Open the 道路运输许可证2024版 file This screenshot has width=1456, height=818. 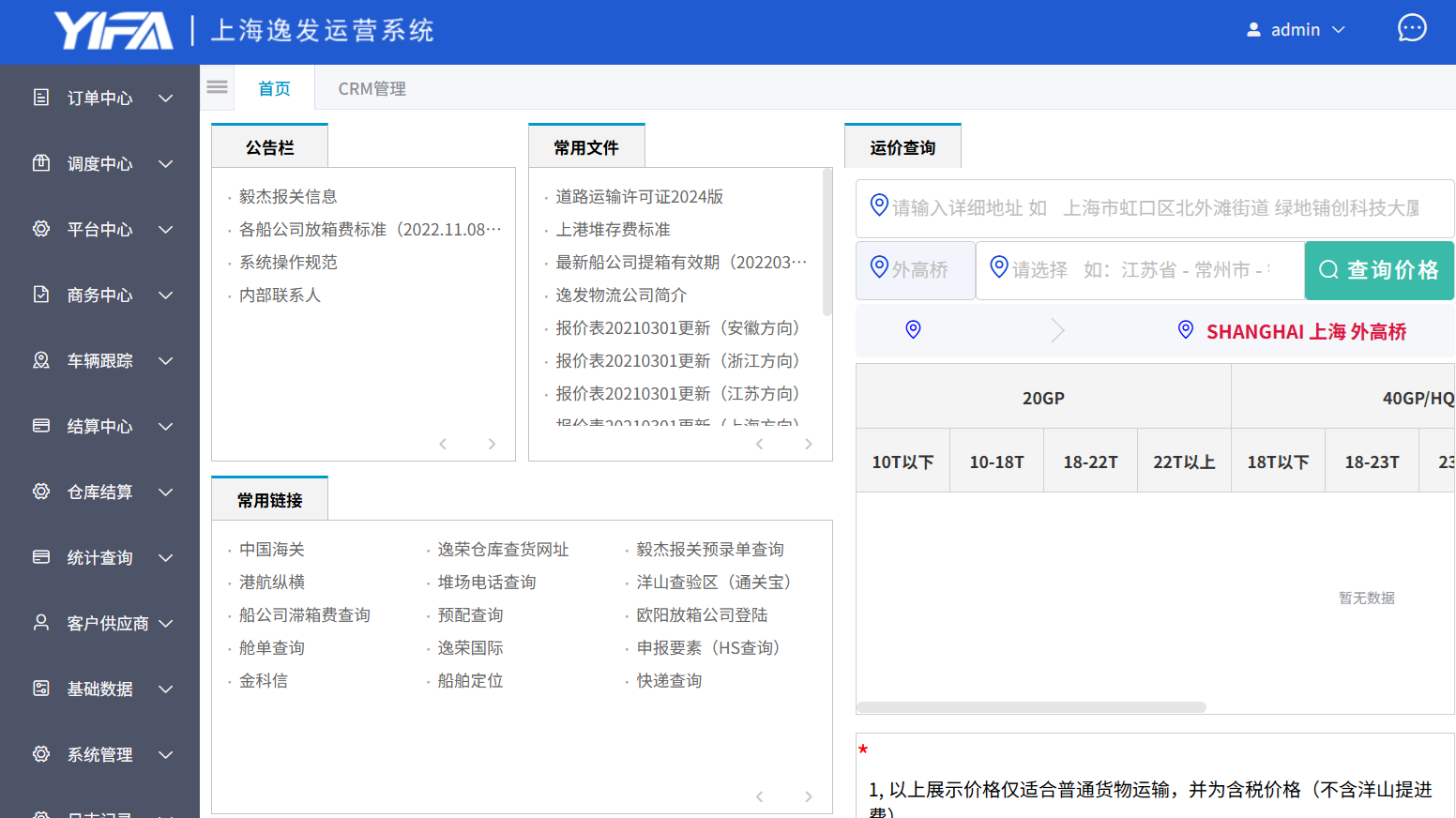pos(640,196)
